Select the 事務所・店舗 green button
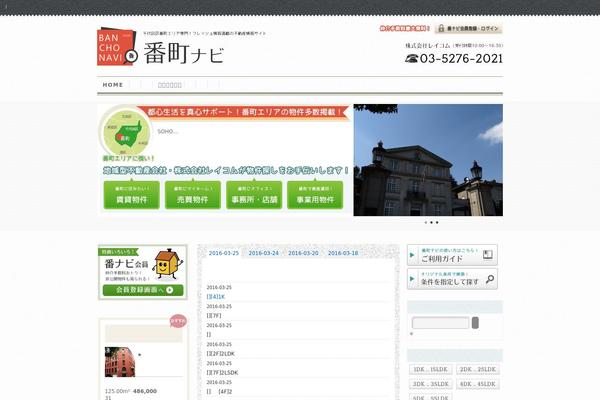The height and width of the screenshot is (400, 600). [x=254, y=195]
